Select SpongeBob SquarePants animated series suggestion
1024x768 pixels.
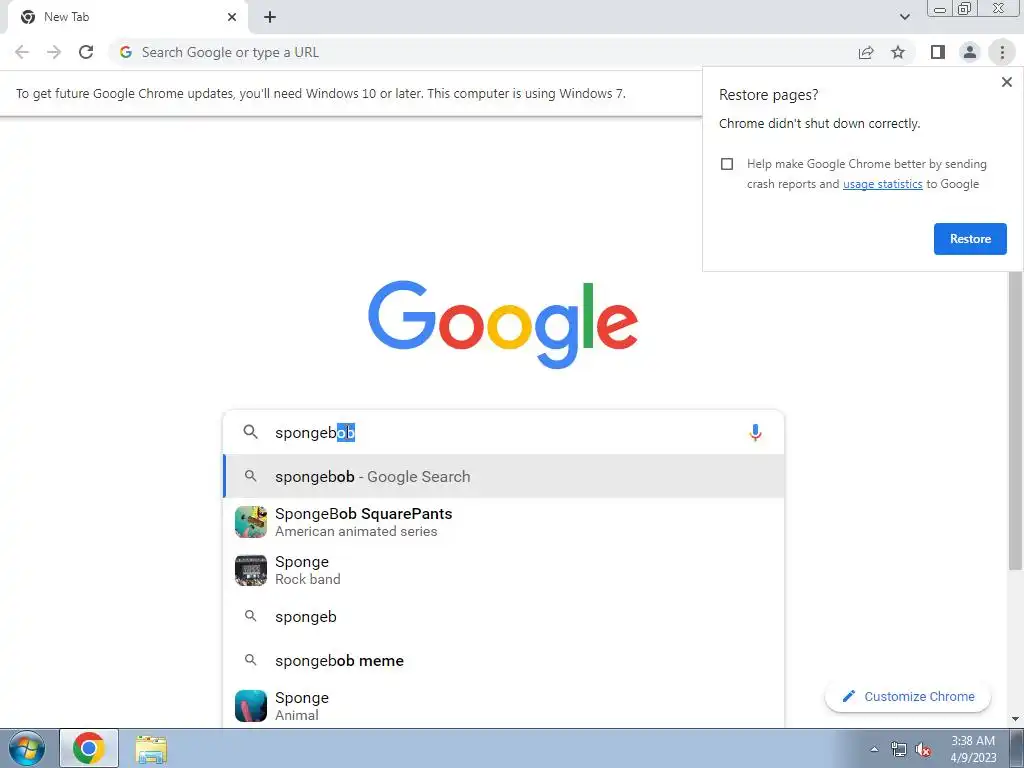point(504,522)
